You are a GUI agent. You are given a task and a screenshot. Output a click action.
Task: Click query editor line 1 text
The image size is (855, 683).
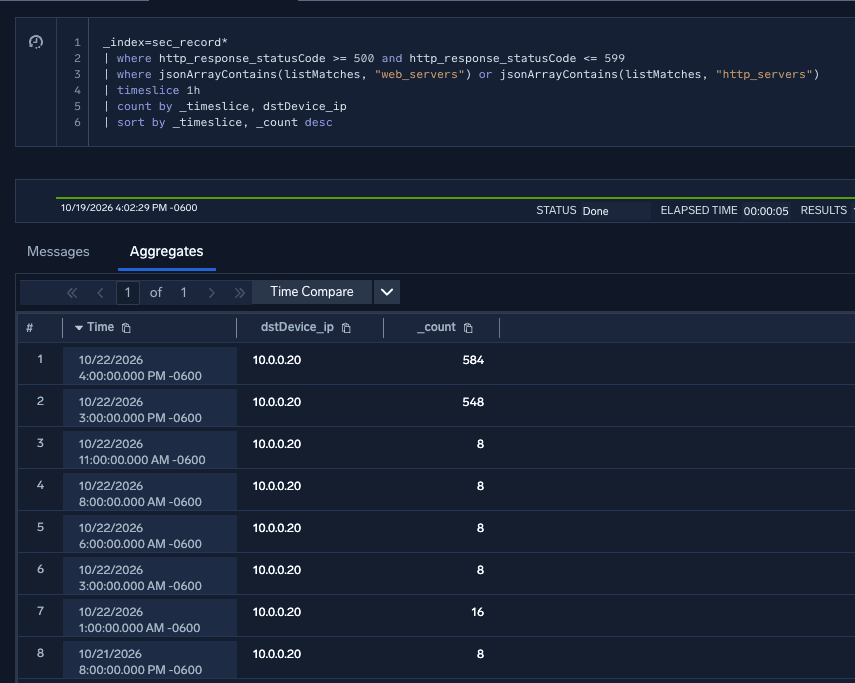pyautogui.click(x=165, y=42)
